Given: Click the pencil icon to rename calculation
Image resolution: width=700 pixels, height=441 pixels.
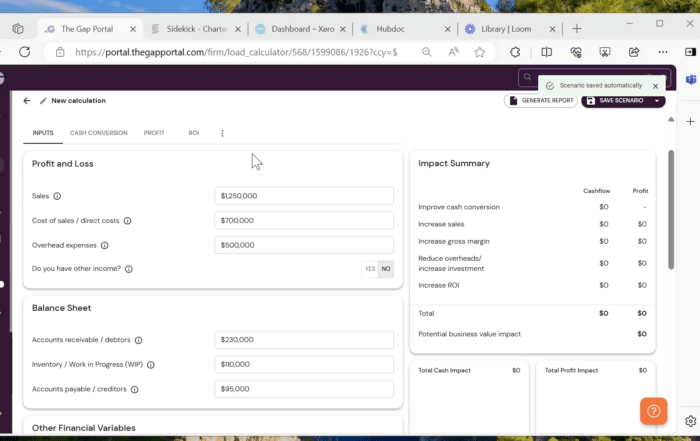Looking at the screenshot, I should coord(43,101).
